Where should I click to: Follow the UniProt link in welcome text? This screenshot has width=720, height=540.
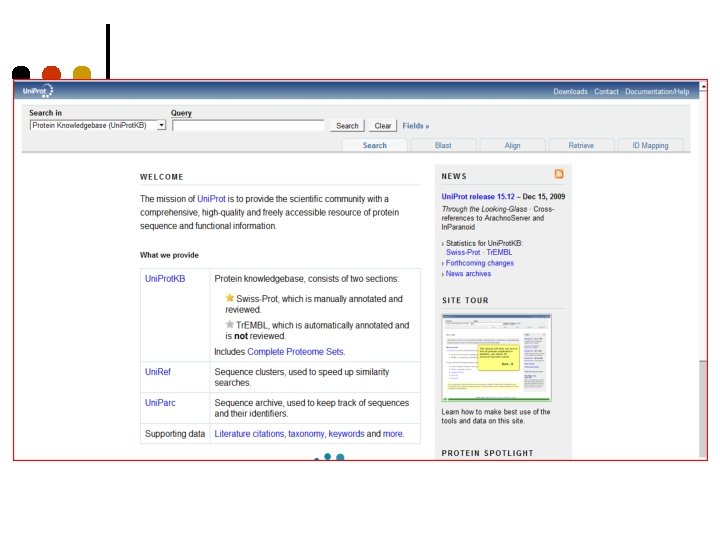(x=211, y=199)
